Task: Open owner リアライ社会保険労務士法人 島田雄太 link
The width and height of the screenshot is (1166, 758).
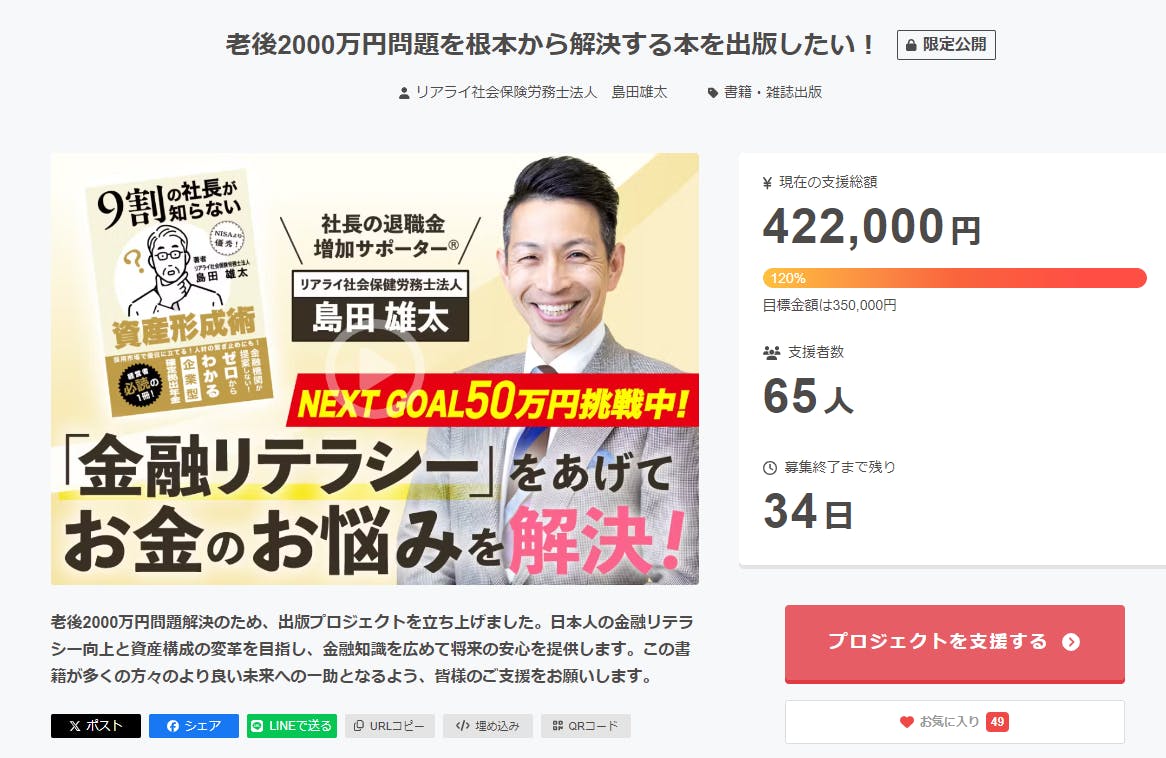Action: pos(541,92)
